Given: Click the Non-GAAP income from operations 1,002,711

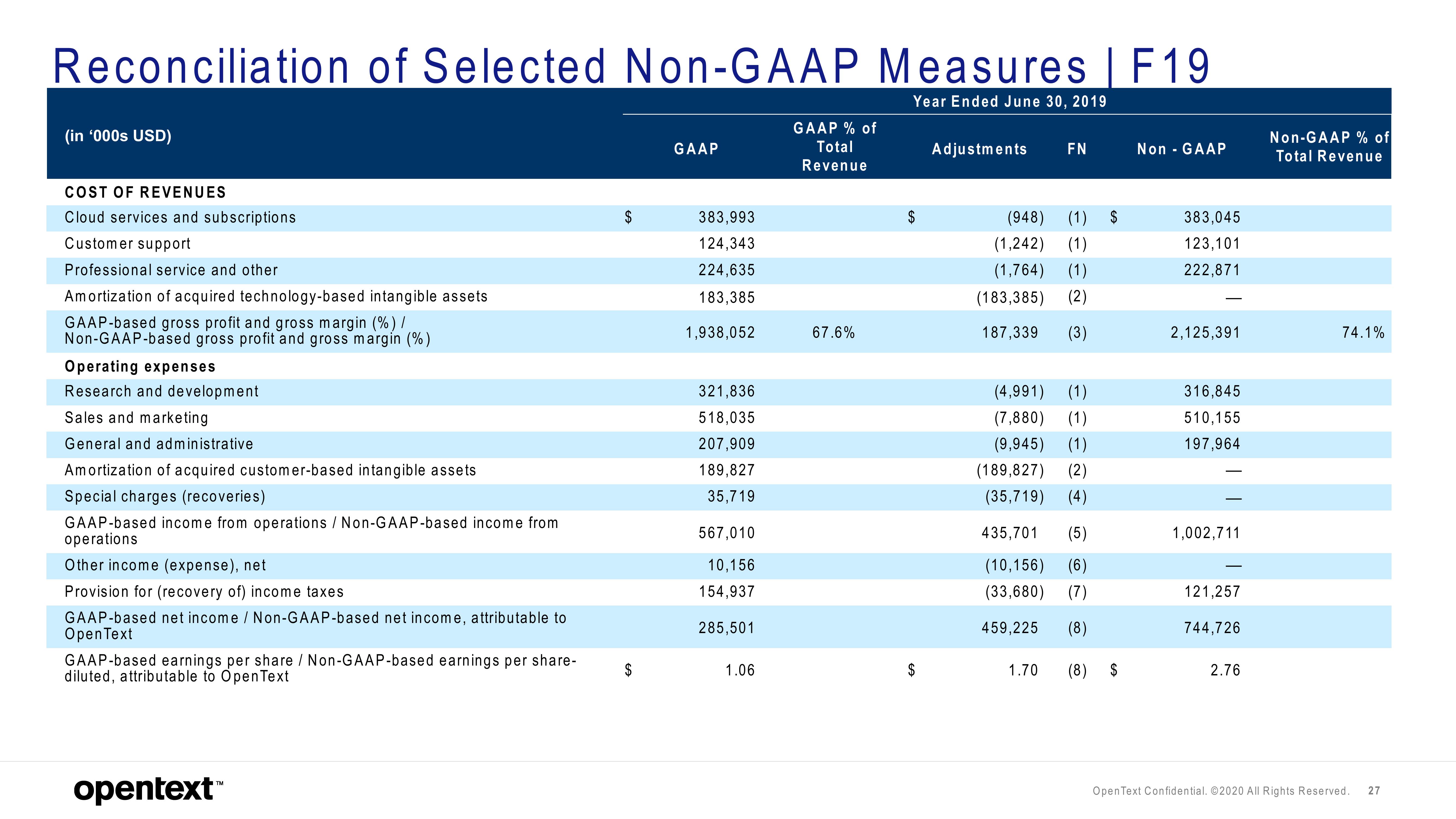Looking at the screenshot, I should coord(1206,533).
